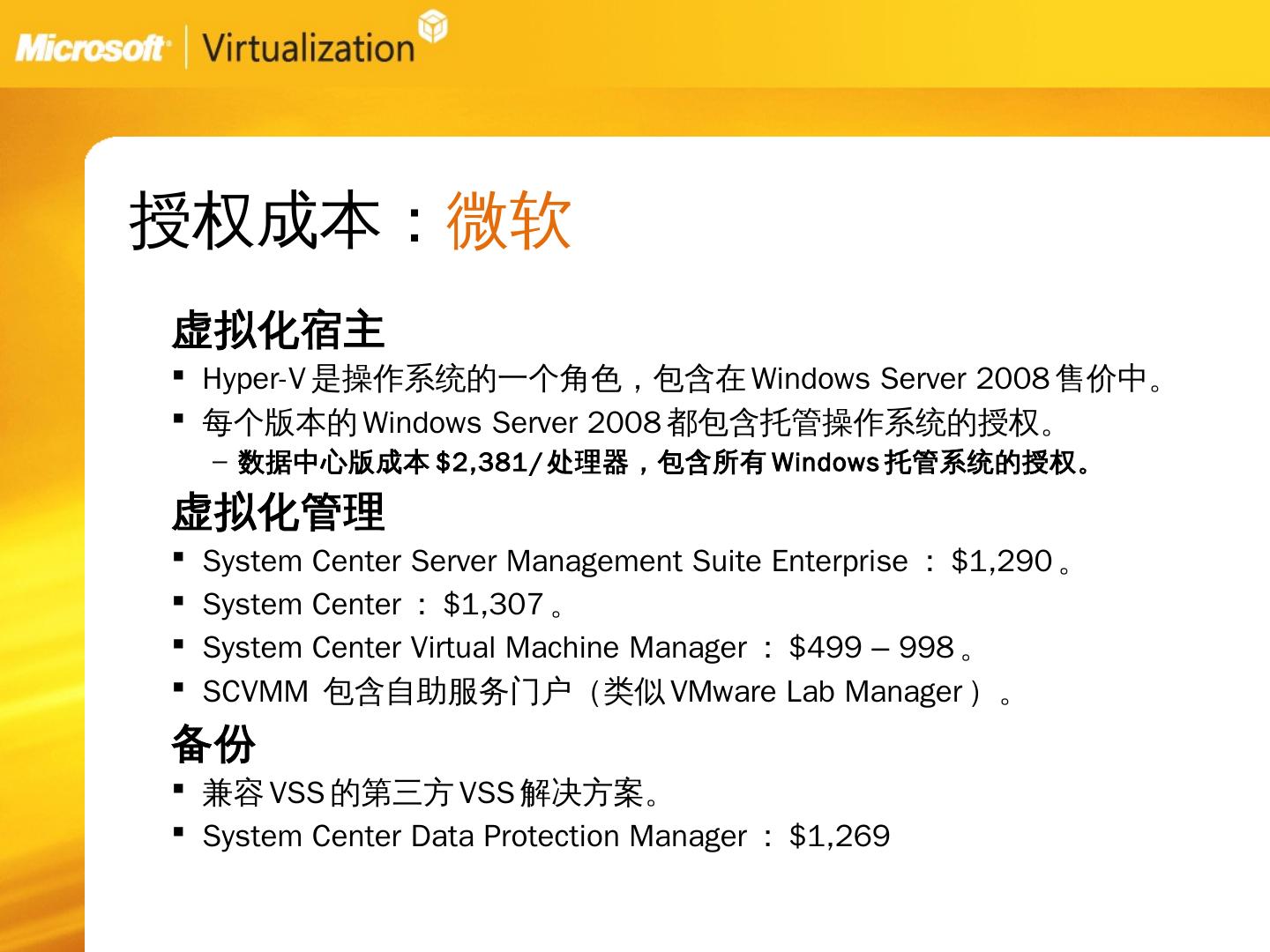Select the Server Management Suite Enterprise line
Image resolution: width=1270 pixels, height=952 pixels.
tap(636, 562)
